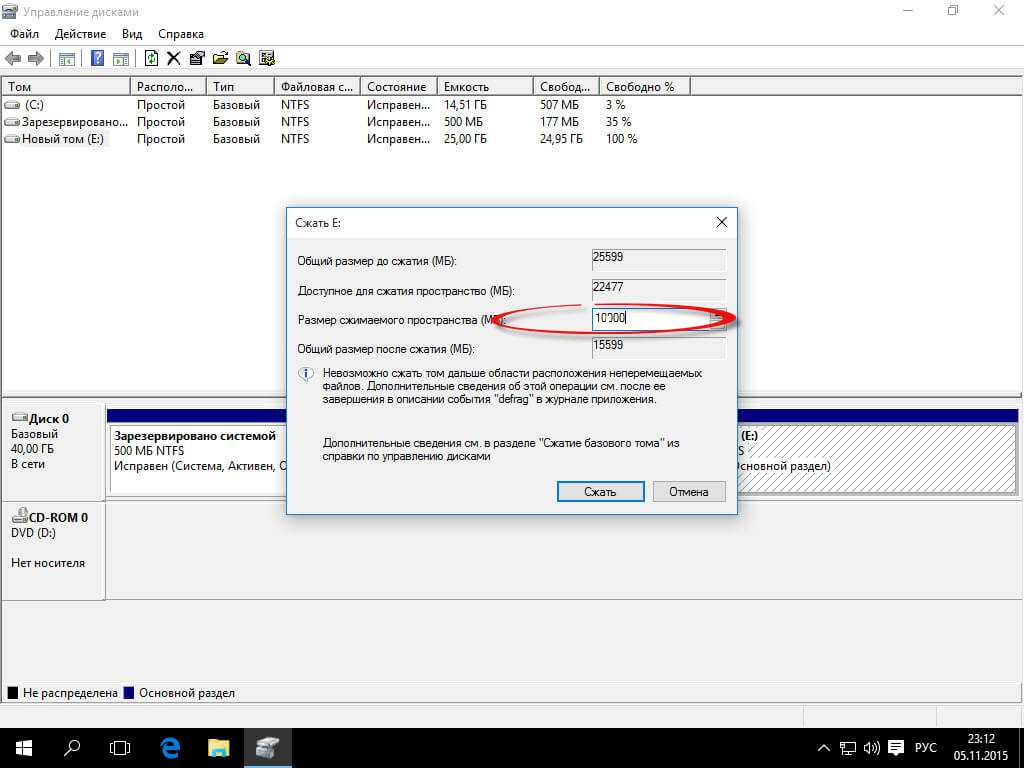Image resolution: width=1024 pixels, height=768 pixels.
Task: Open the Properties toolbar icon
Action: [197, 59]
